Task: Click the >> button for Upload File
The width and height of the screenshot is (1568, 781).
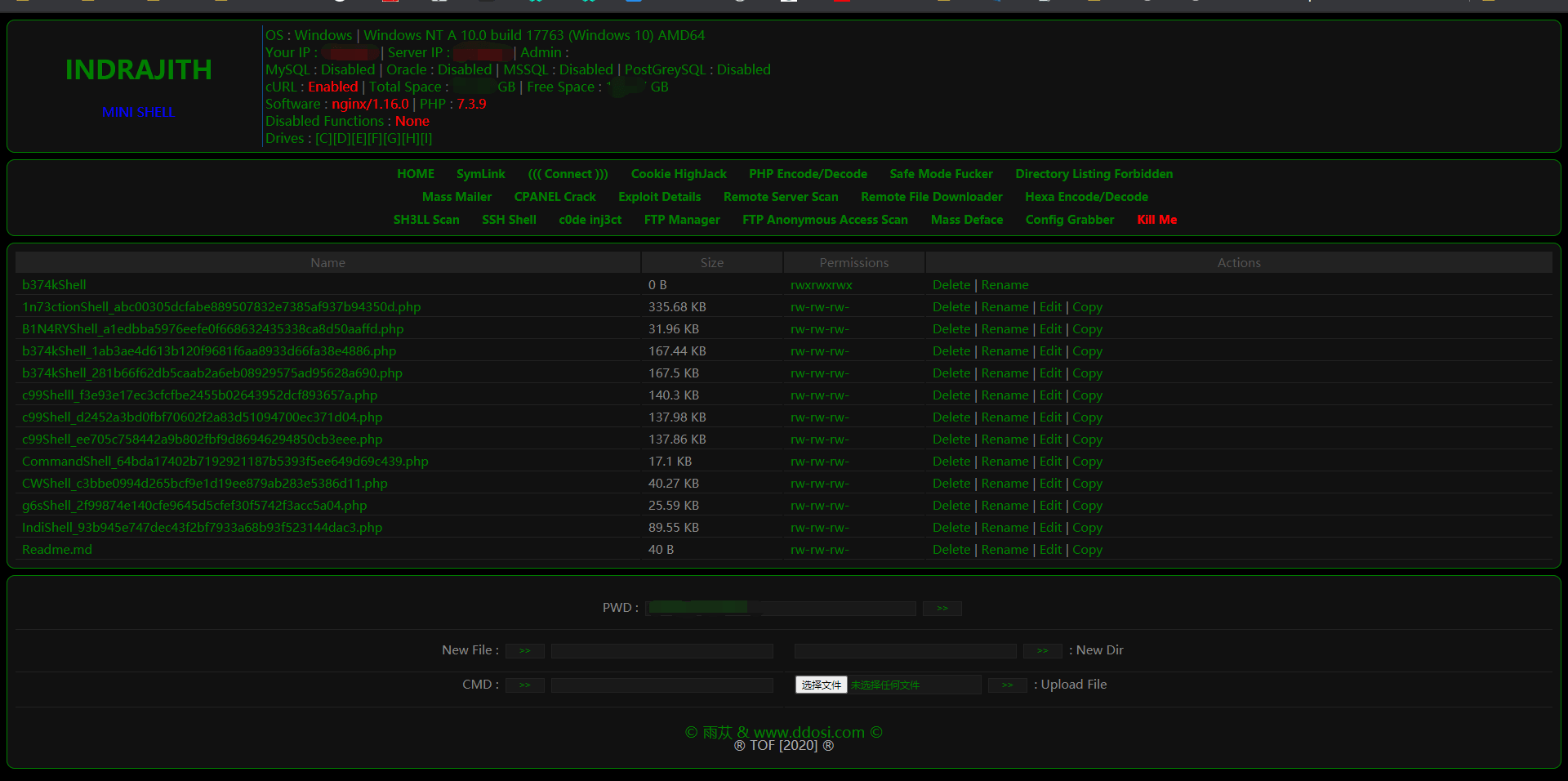Action: [1007, 685]
